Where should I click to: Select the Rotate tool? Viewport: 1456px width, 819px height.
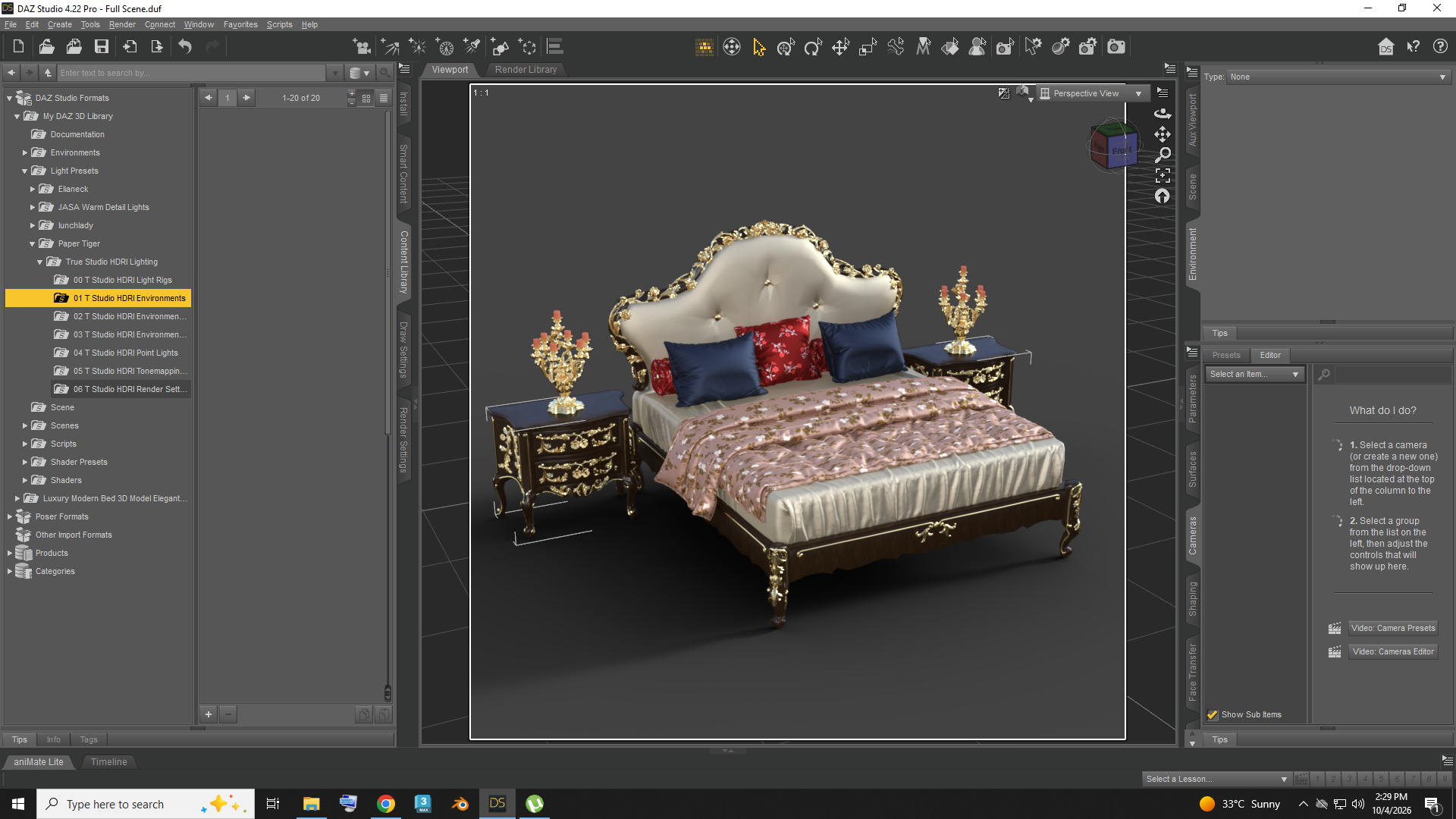[x=814, y=47]
